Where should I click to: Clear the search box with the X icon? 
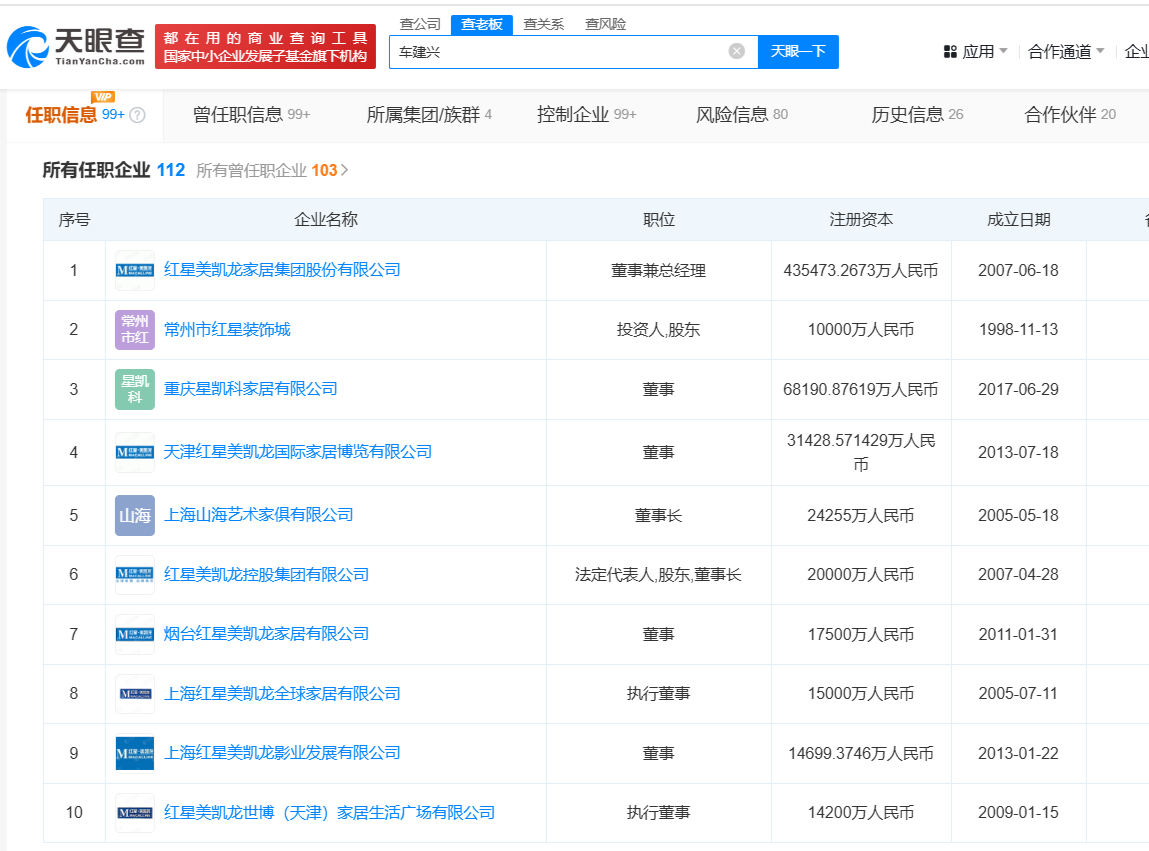736,51
